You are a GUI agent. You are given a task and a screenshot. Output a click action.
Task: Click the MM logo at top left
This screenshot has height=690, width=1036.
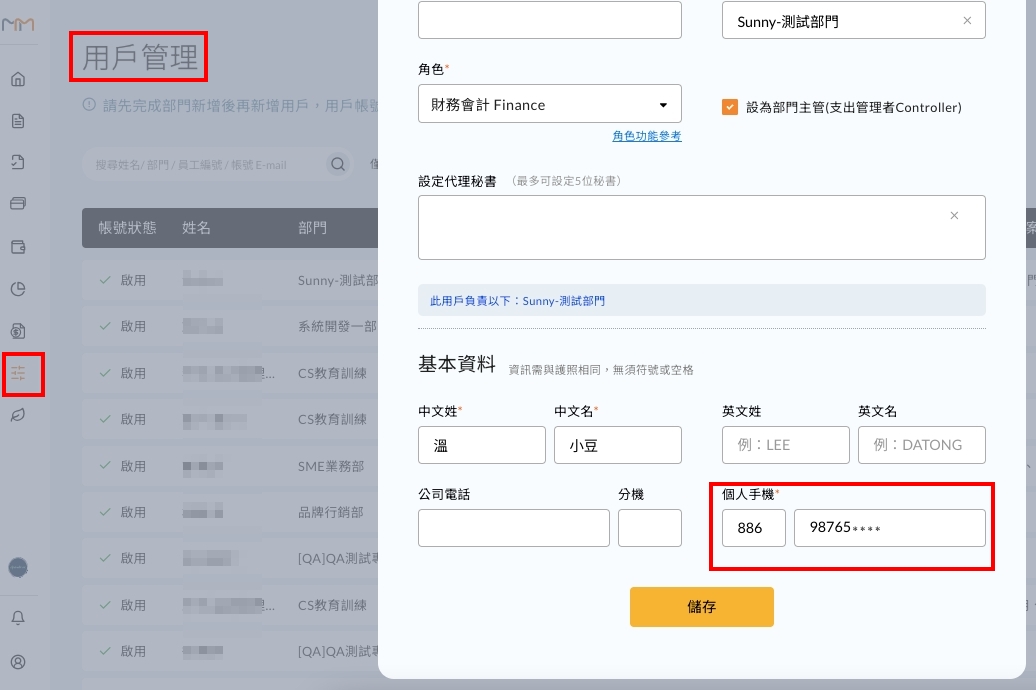tap(18, 25)
